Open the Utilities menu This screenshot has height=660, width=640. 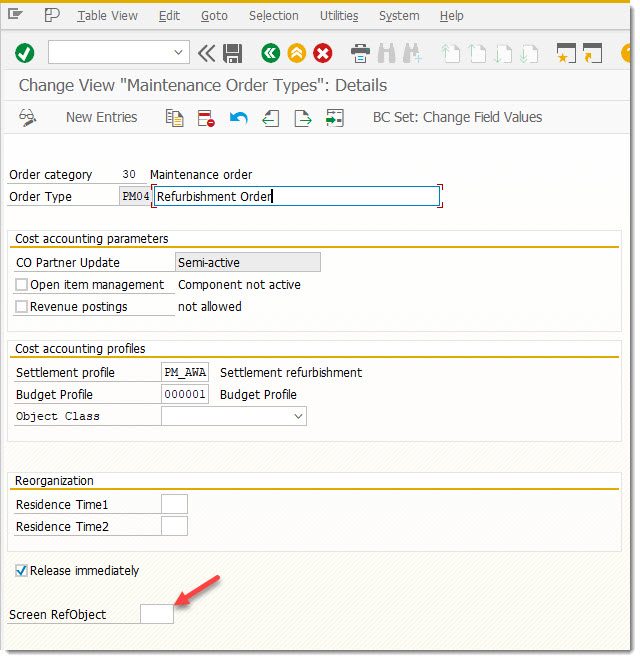[339, 16]
